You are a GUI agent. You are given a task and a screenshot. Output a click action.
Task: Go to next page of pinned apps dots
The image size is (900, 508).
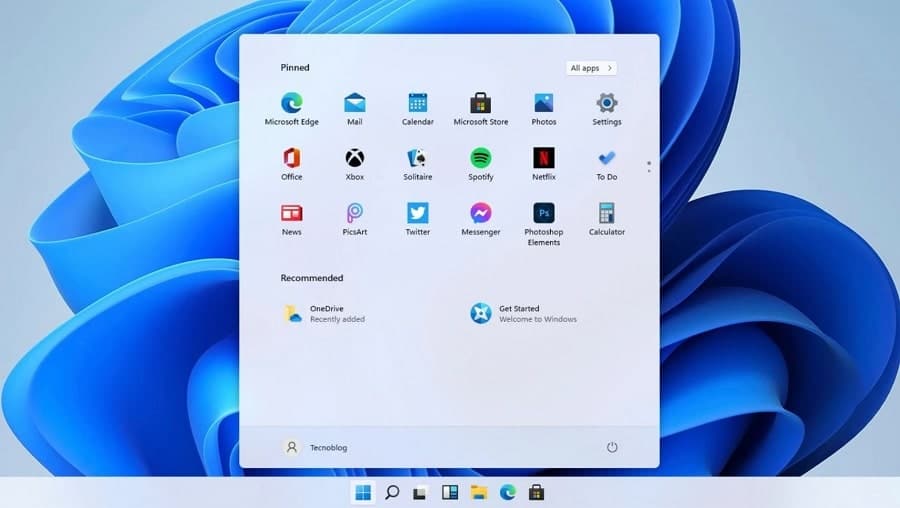(x=649, y=170)
